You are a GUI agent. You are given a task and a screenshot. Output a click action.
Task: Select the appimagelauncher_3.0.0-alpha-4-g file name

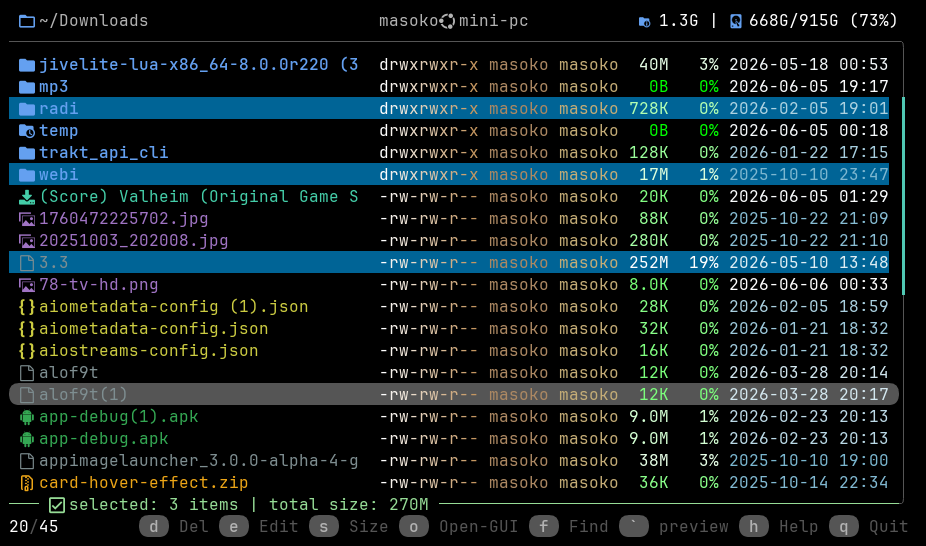[198, 461]
